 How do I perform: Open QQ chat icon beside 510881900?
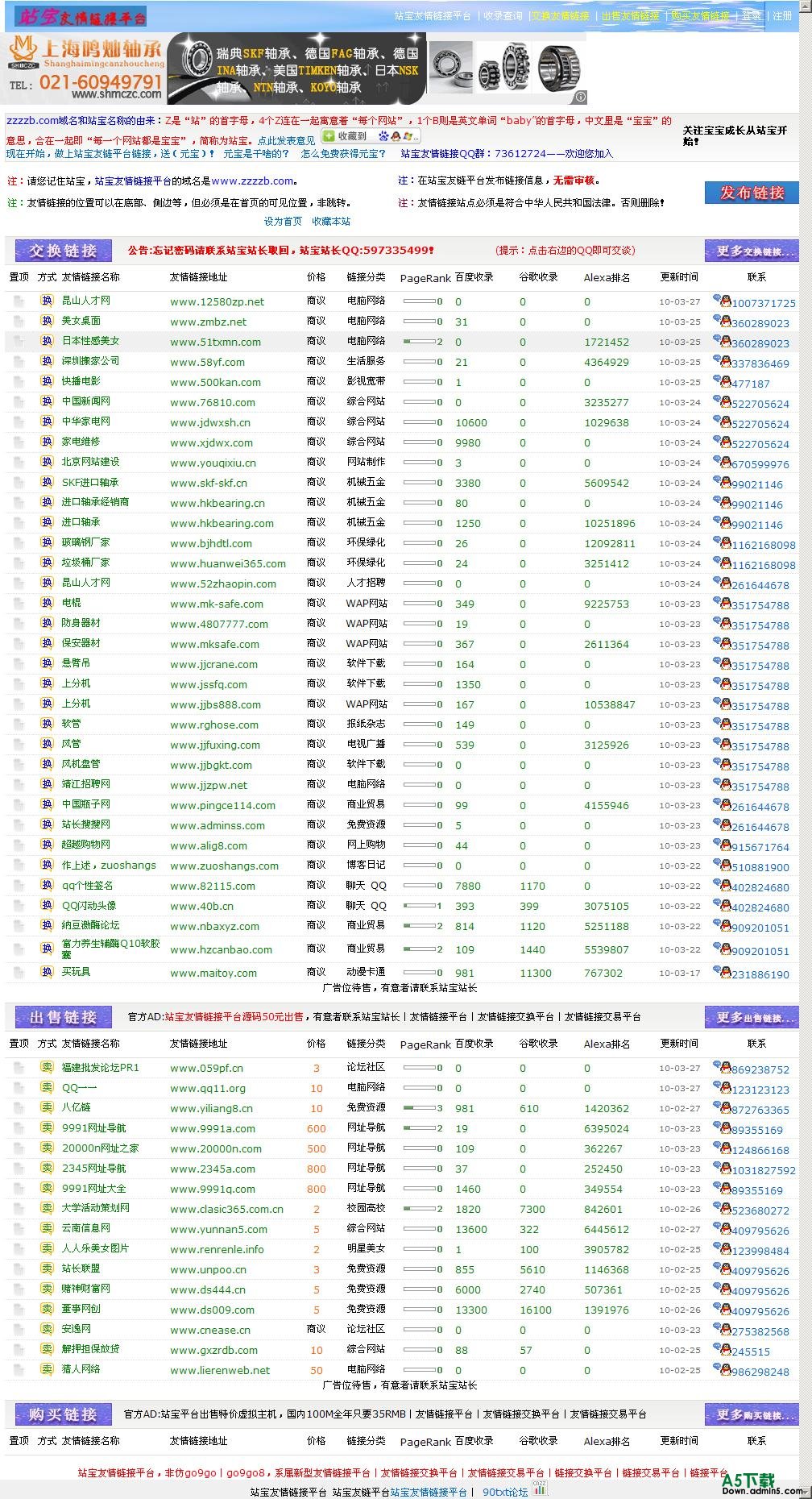click(722, 865)
